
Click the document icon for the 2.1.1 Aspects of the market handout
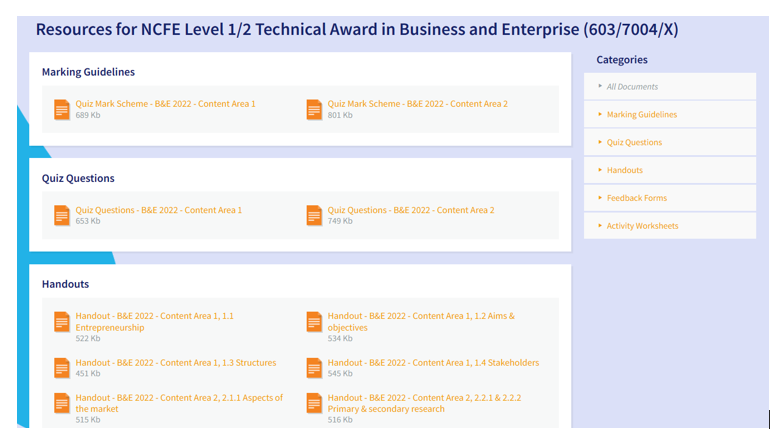[x=62, y=403]
